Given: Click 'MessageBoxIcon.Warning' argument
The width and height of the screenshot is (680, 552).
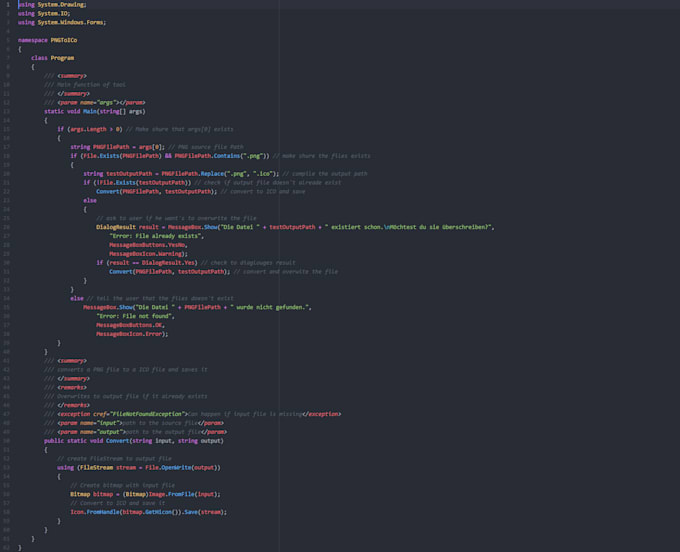Looking at the screenshot, I should tap(146, 254).
